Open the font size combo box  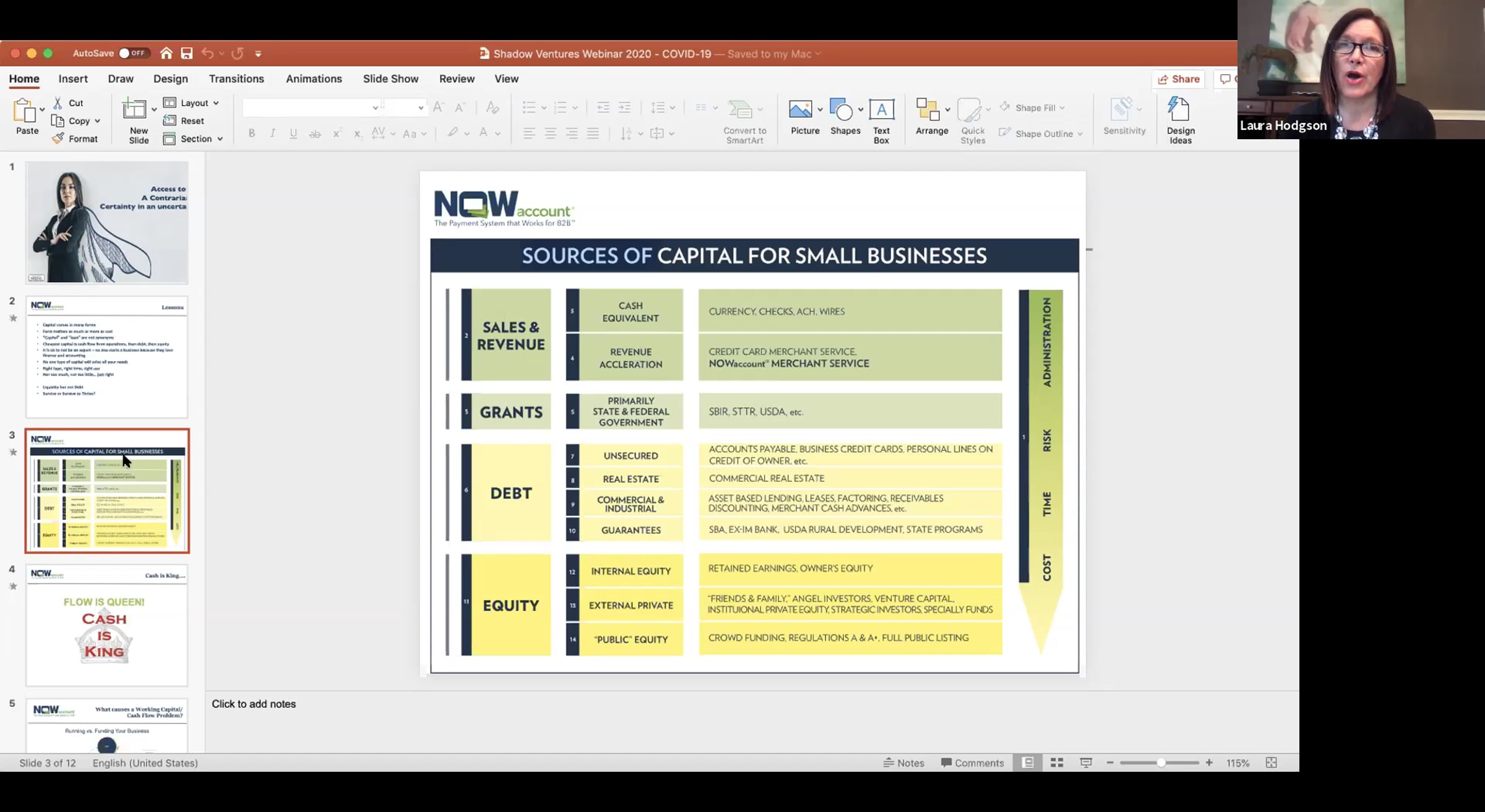pyautogui.click(x=405, y=108)
